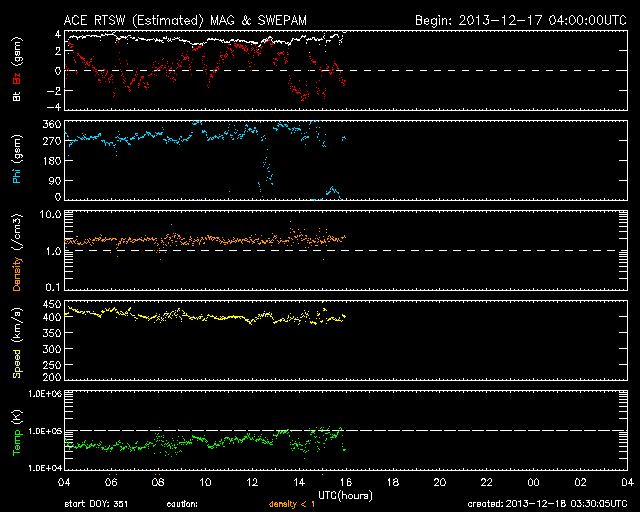This screenshot has height=512, width=640.
Task: Click the '450' value on Speed axis
Action: click(x=52, y=305)
